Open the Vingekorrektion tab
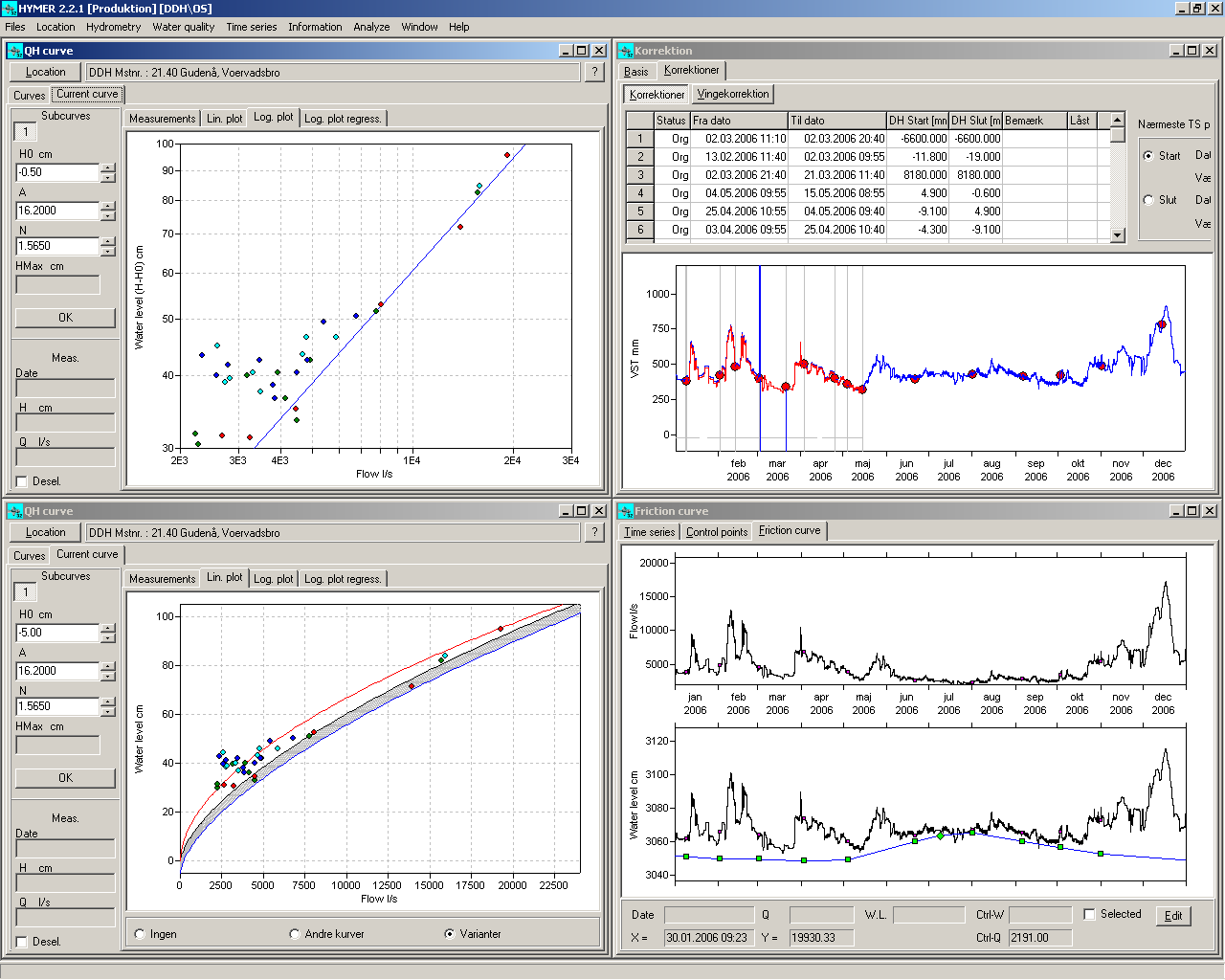The height and width of the screenshot is (980, 1225). pyautogui.click(x=732, y=94)
